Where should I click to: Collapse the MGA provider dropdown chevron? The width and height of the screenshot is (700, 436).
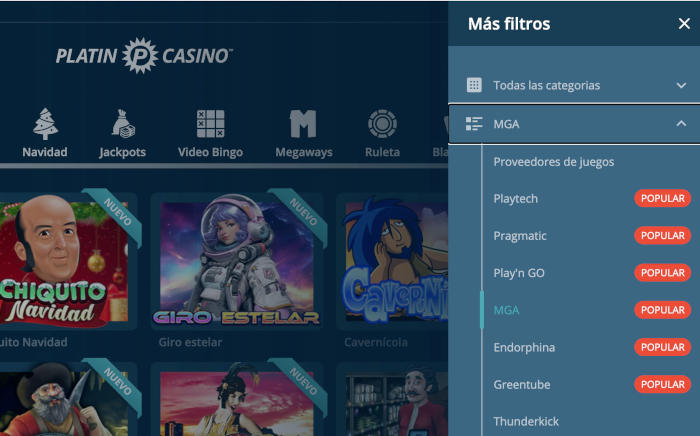pos(681,123)
